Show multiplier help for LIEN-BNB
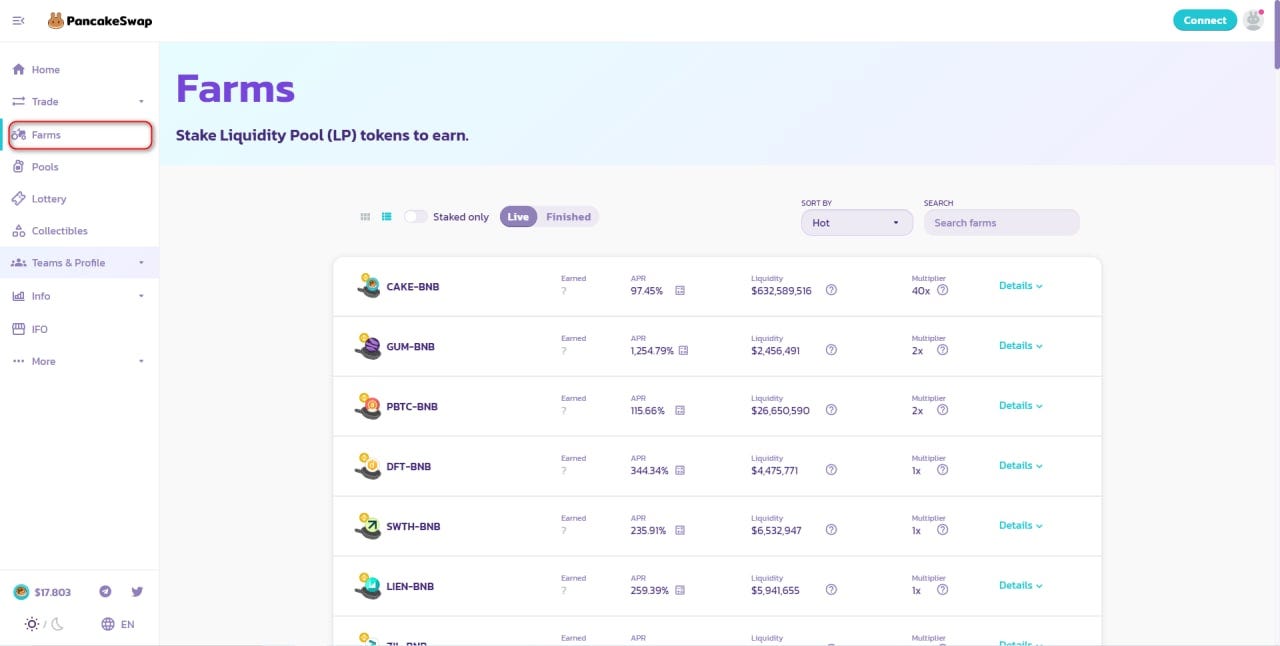Viewport: 1280px width, 646px height. click(942, 590)
